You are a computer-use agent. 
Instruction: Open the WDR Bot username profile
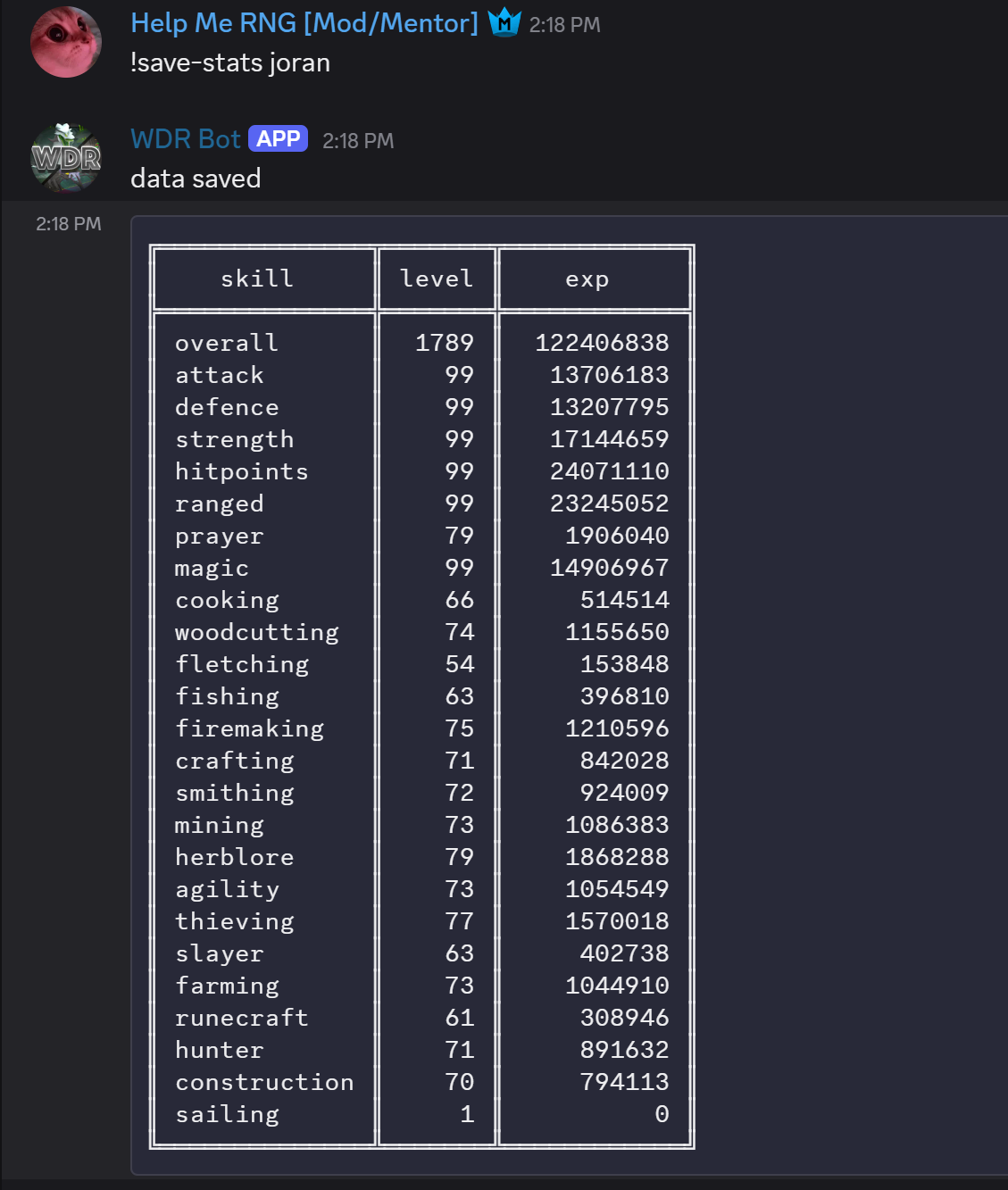tap(185, 139)
